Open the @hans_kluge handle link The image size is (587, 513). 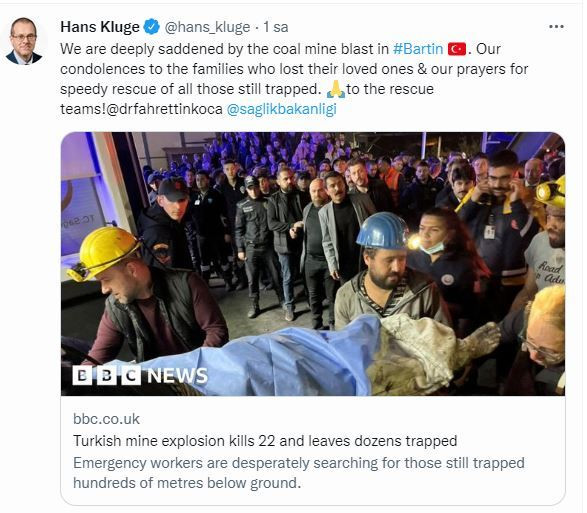(x=207, y=27)
